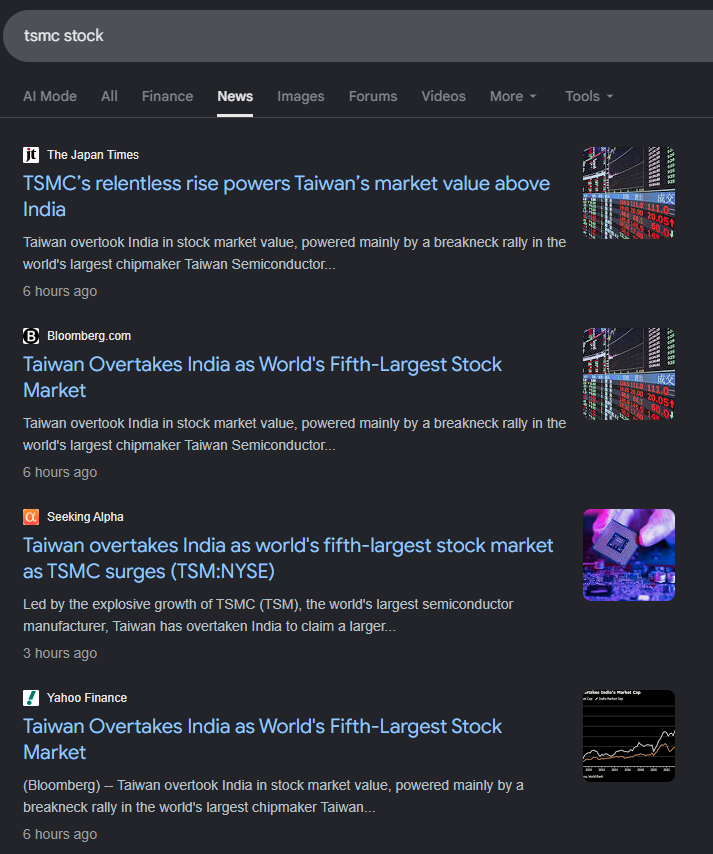Click the Bloomberg.com favicon icon
713x854 pixels.
pos(31,336)
